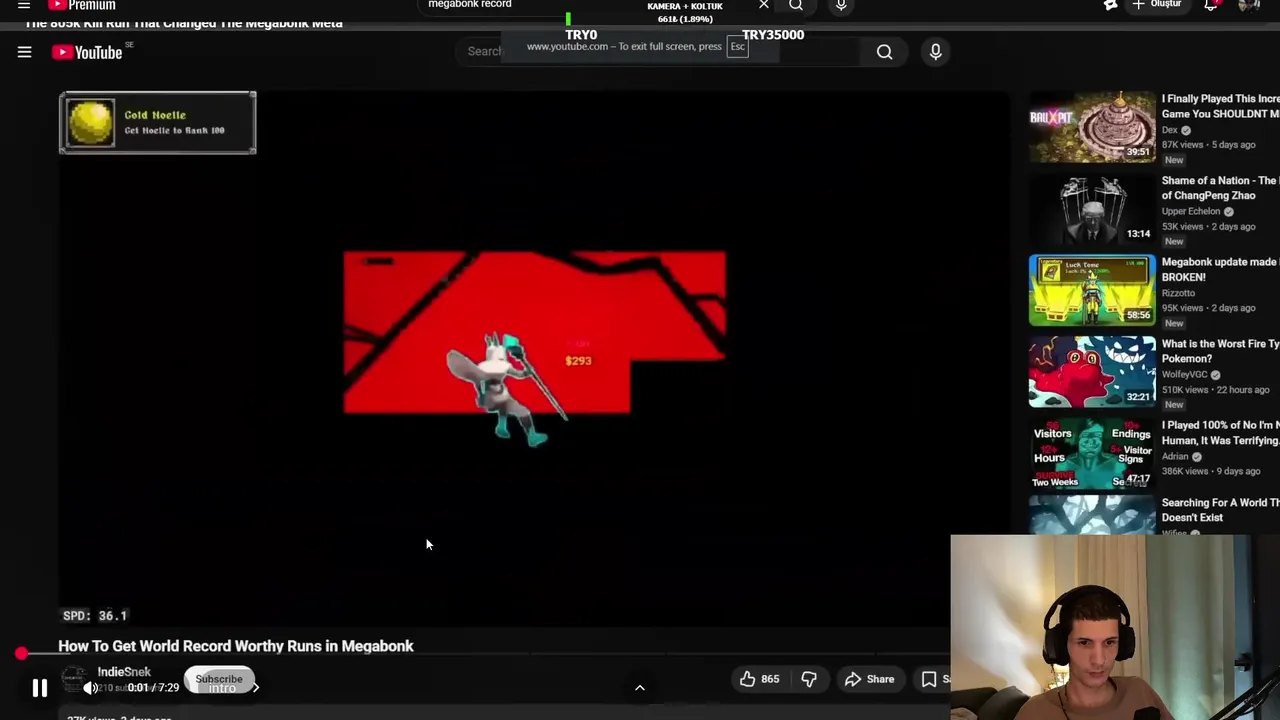Screen dimensions: 1280x720
Task: Open the notifications bell
Action: pyautogui.click(x=1211, y=5)
